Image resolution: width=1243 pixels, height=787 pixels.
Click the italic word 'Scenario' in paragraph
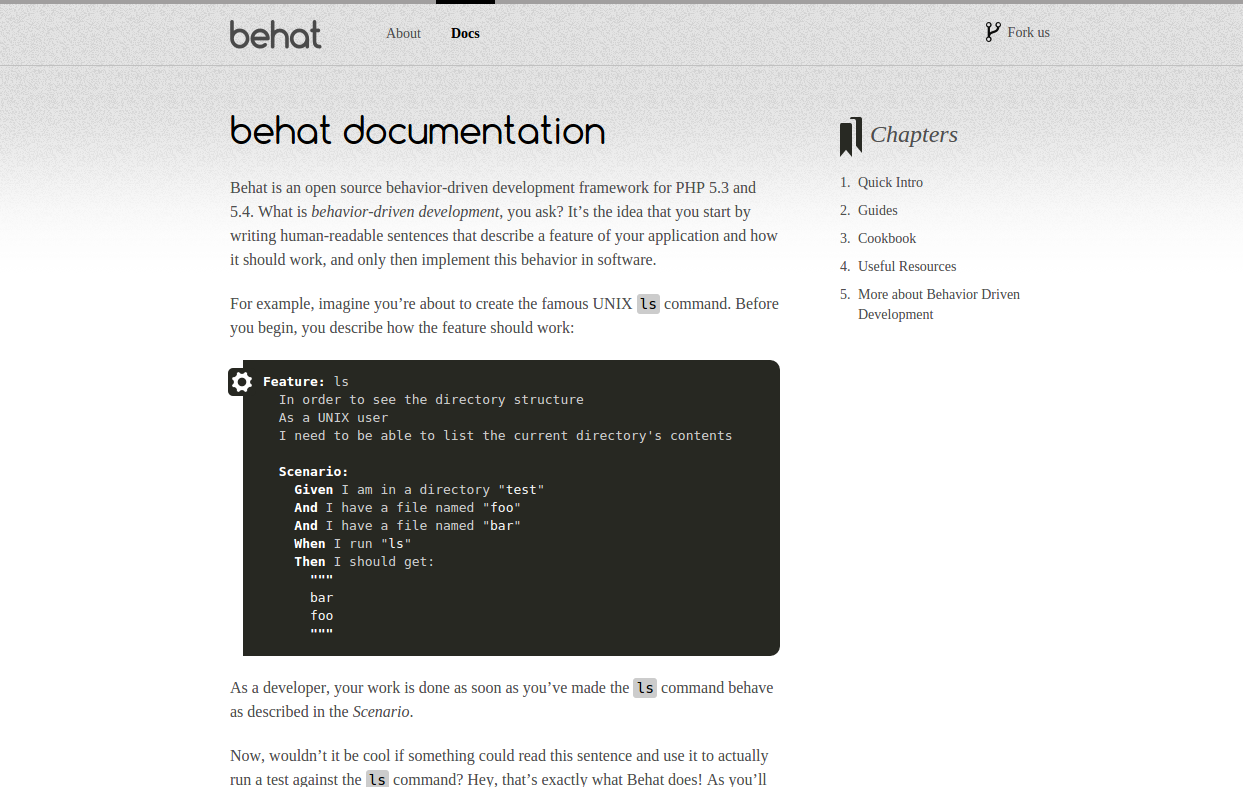pos(381,712)
